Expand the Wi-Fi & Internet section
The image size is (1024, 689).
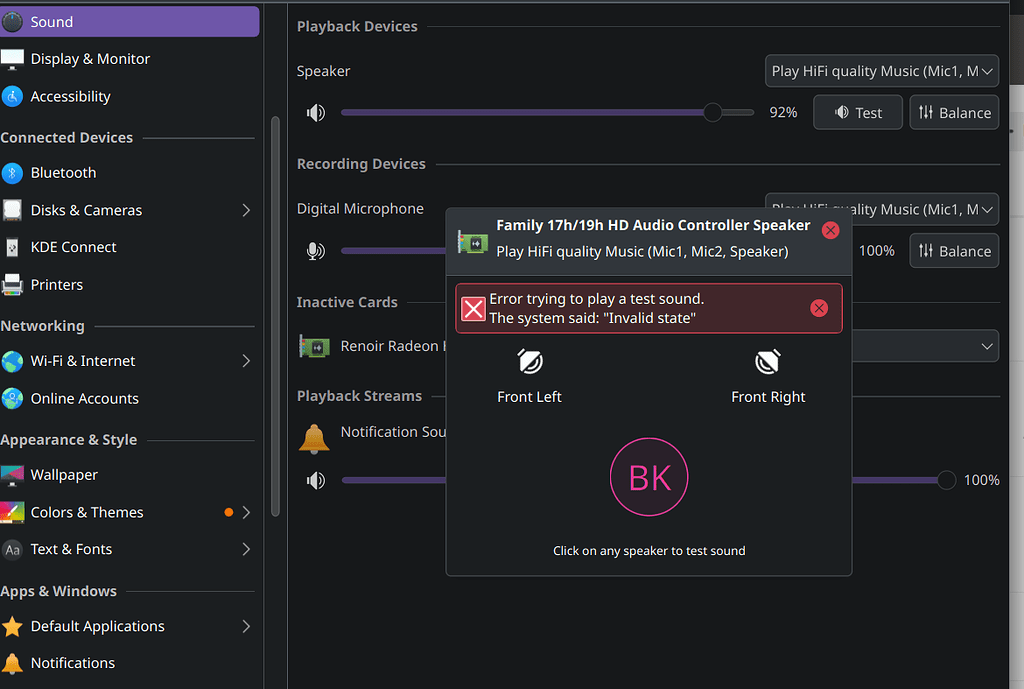(x=246, y=361)
